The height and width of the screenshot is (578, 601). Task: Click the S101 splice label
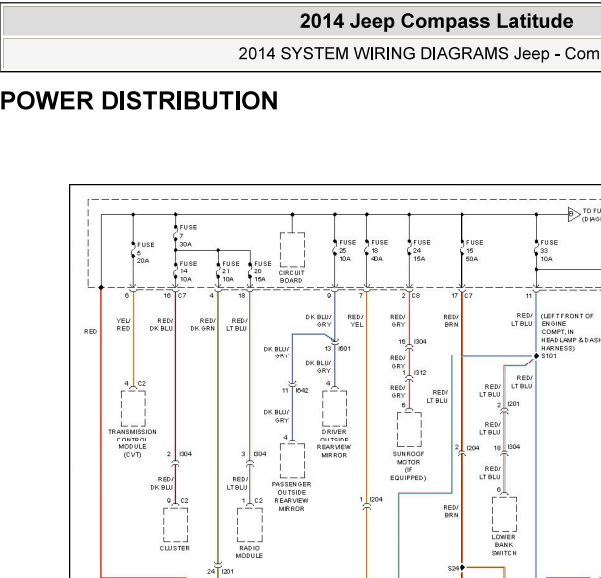[549, 356]
